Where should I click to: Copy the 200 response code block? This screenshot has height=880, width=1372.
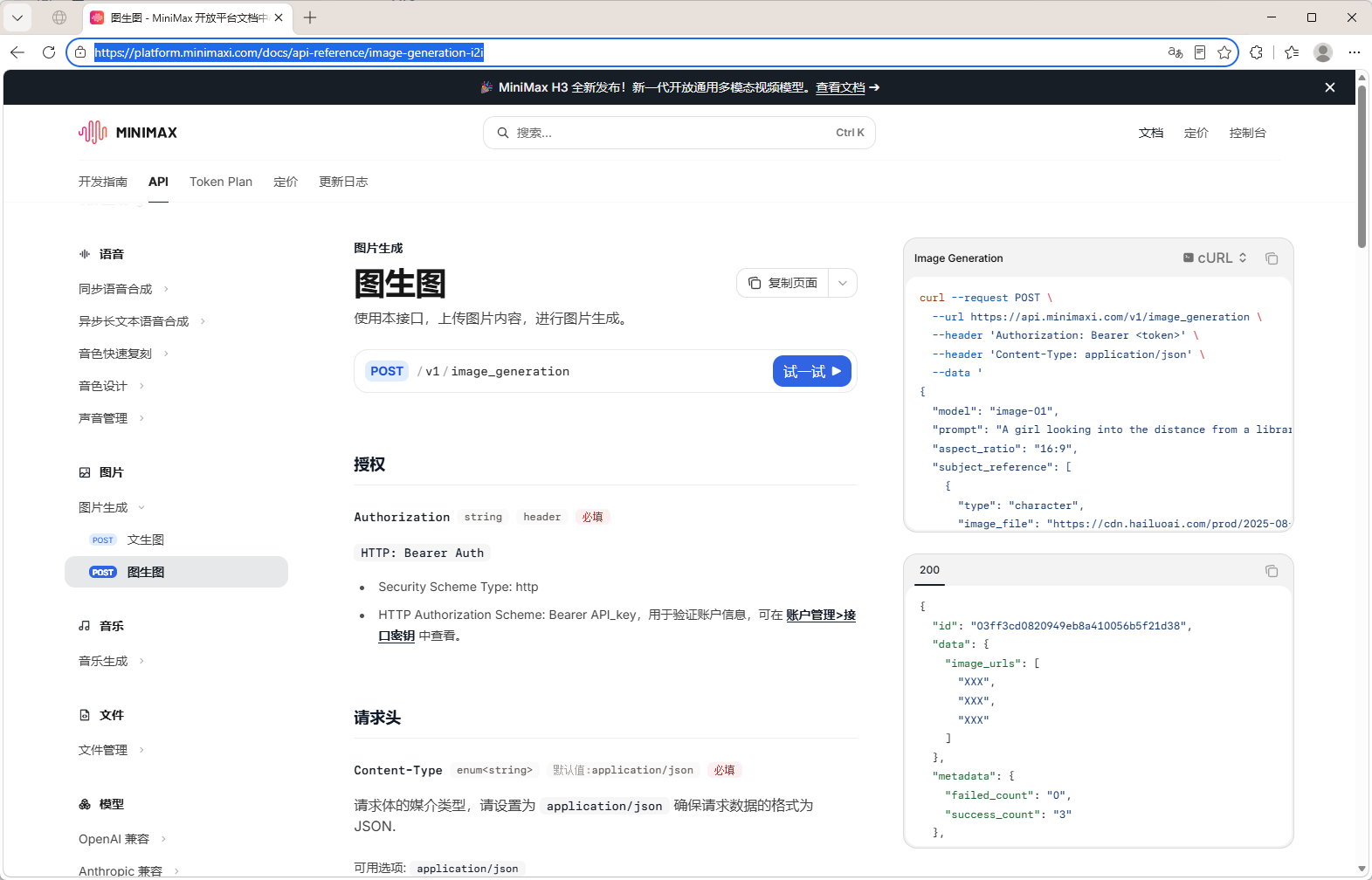click(x=1272, y=571)
